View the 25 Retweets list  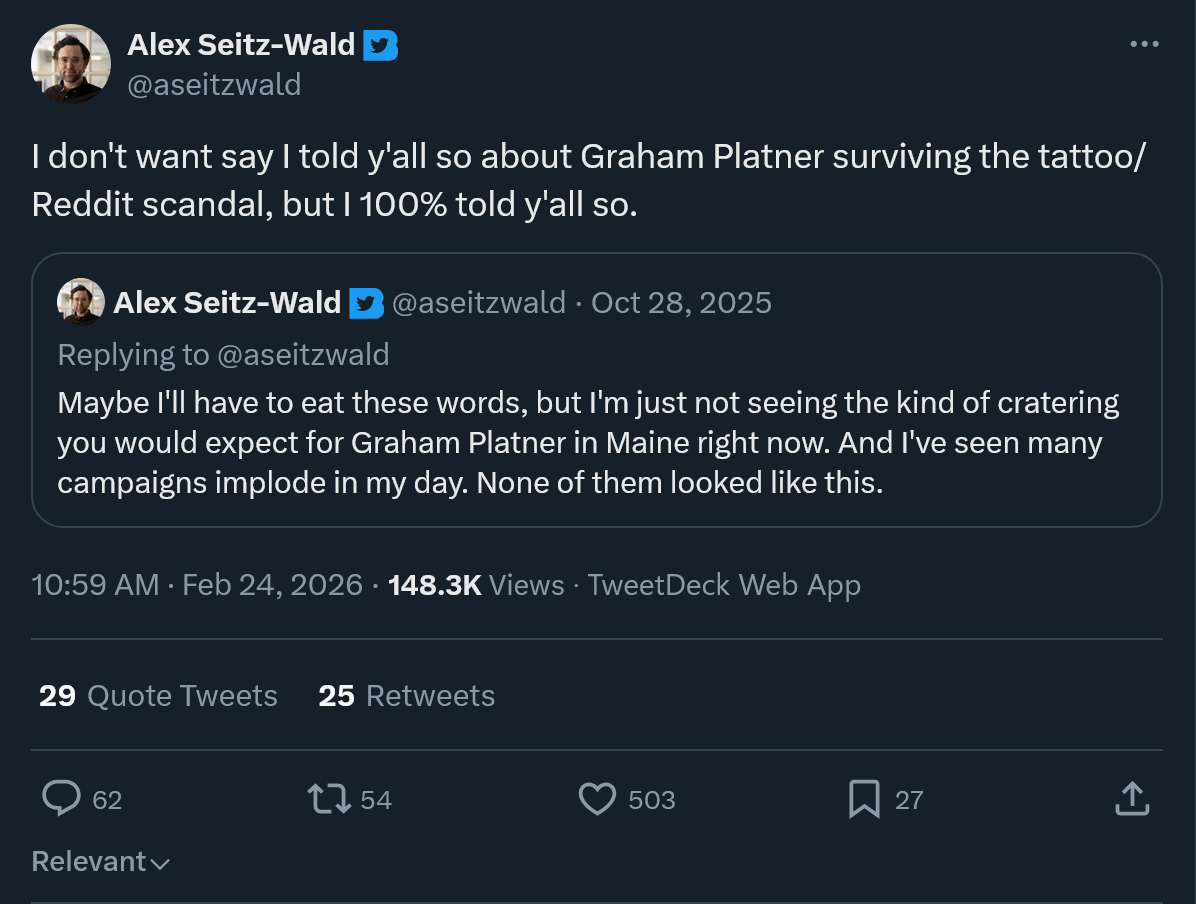(406, 696)
